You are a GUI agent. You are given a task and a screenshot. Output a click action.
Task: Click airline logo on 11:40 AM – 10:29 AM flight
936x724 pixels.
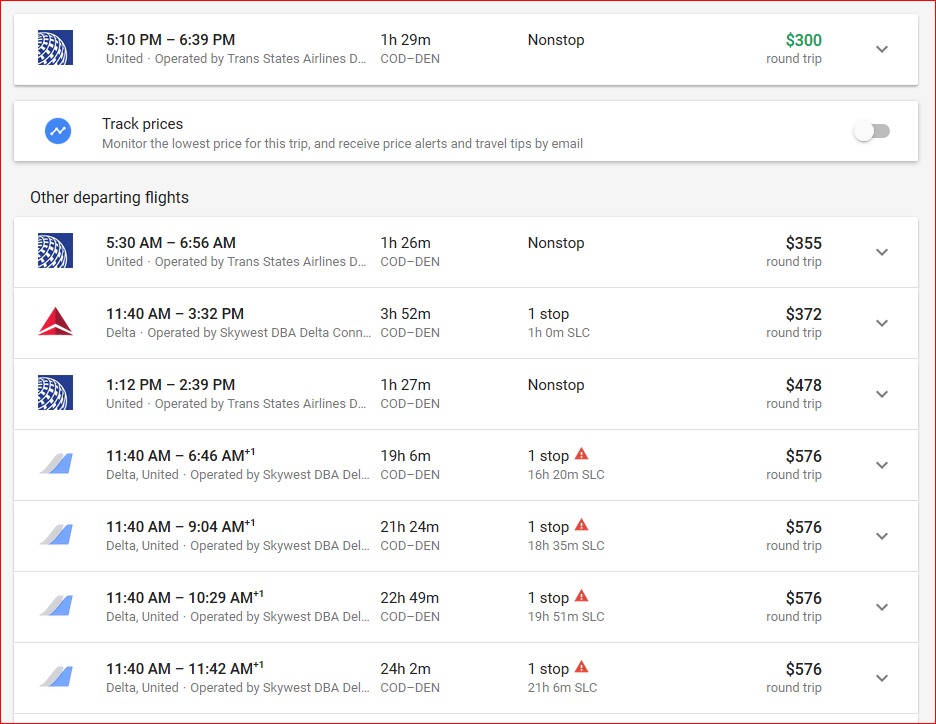click(56, 606)
